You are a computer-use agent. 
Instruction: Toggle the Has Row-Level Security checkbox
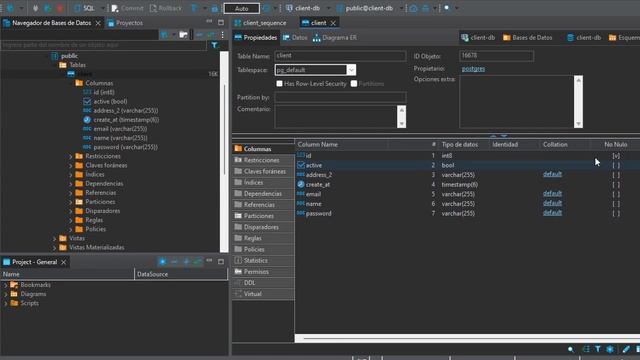point(280,84)
